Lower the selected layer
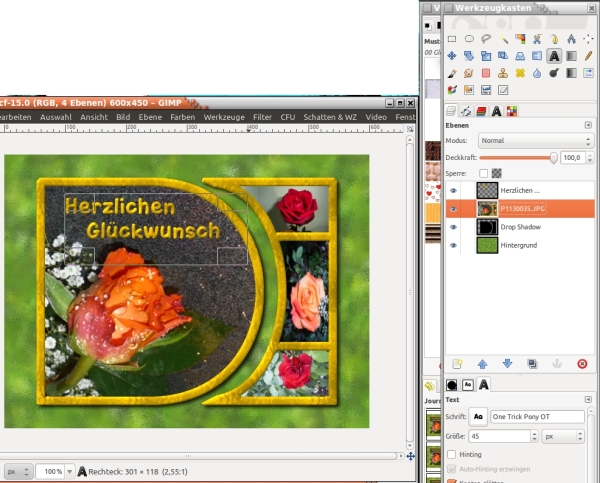The height and width of the screenshot is (483, 600). (507, 364)
